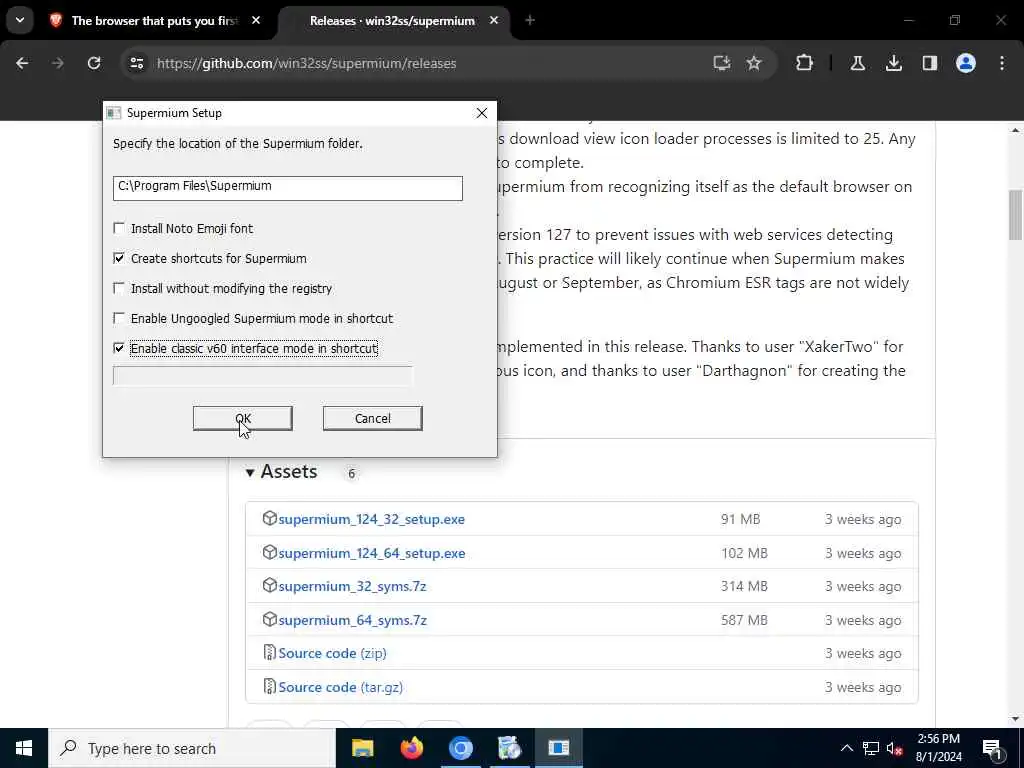
Task: Close the Brave browser tab
Action: tap(256, 21)
